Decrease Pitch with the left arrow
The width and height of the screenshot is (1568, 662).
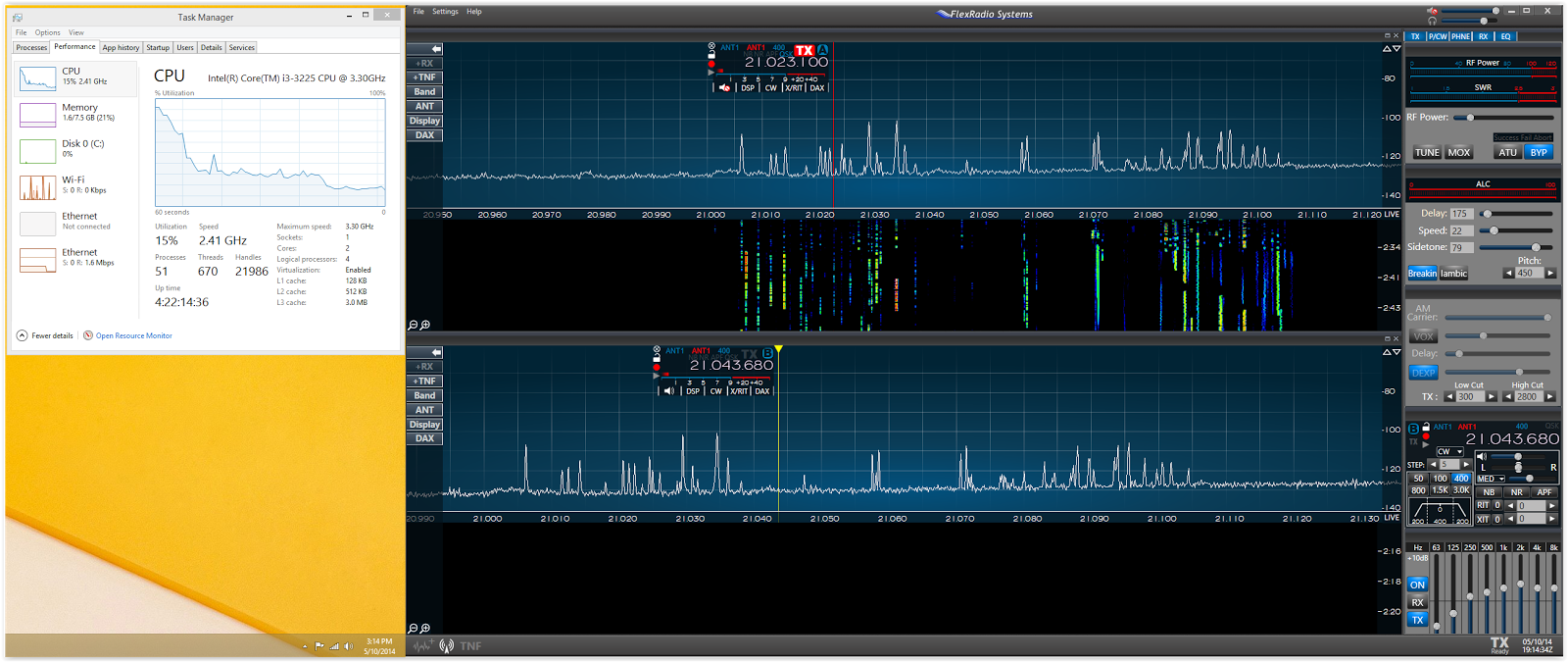tap(1508, 274)
